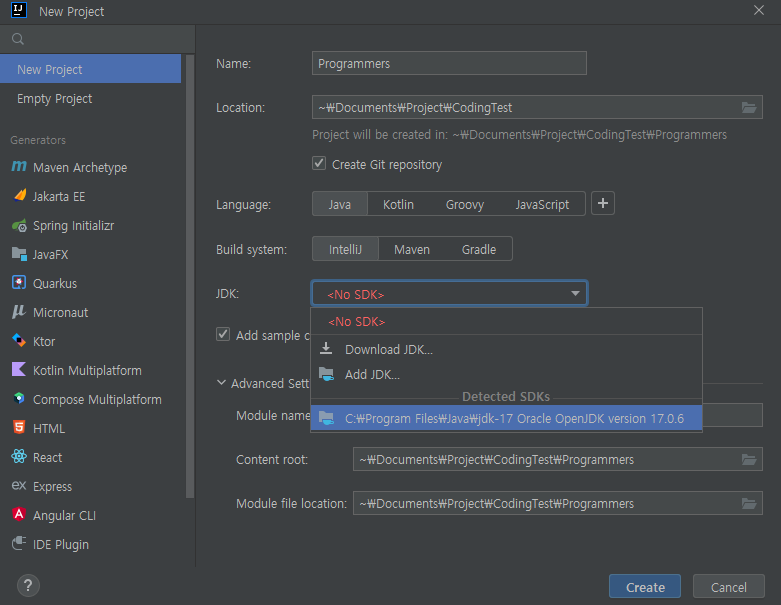Viewport: 781px width, 605px height.
Task: Click the IntelliJ IDEA logo in title bar
Action: pyautogui.click(x=19, y=10)
